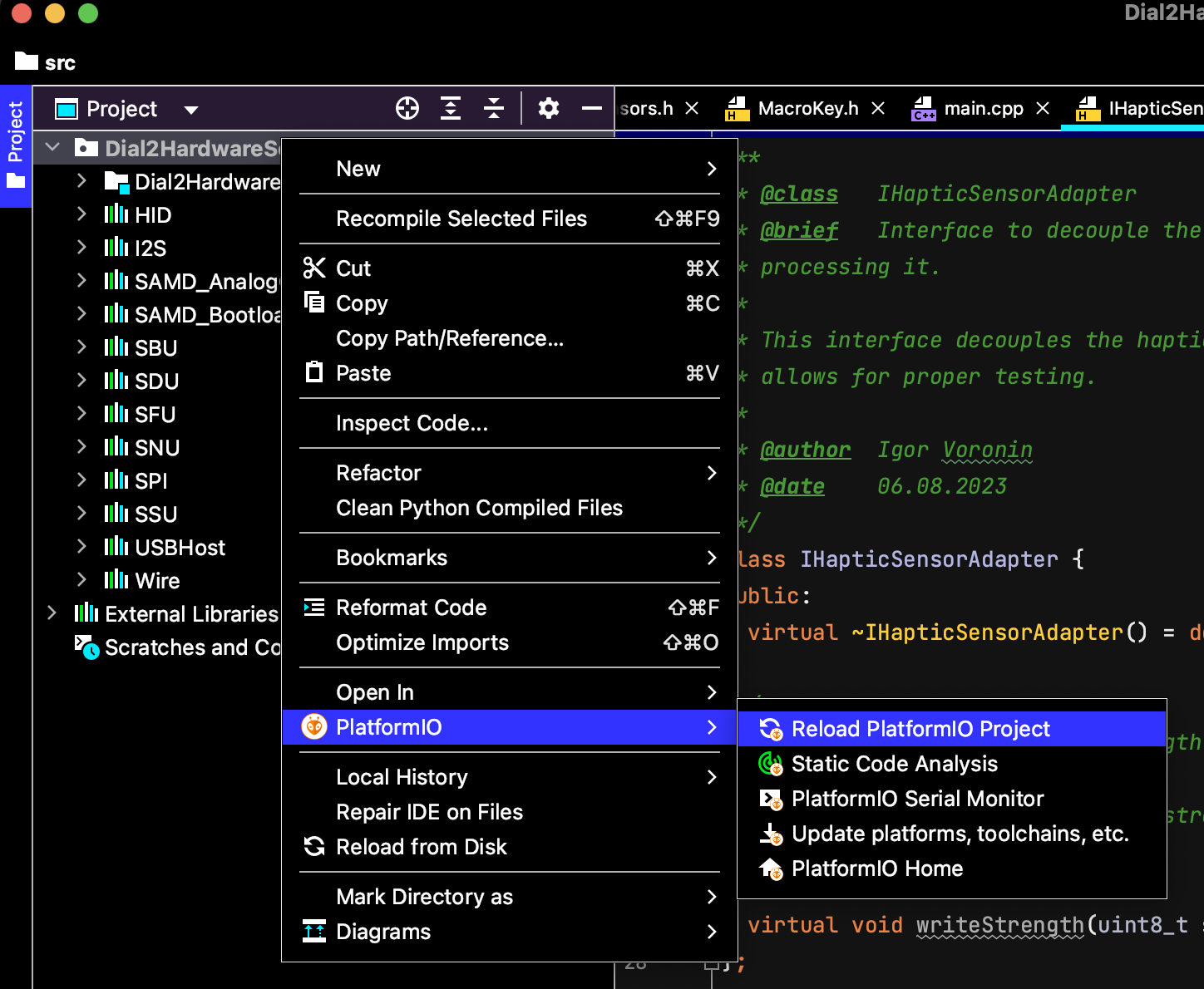Click the @author doc tag
The height and width of the screenshot is (989, 1204).
point(805,450)
